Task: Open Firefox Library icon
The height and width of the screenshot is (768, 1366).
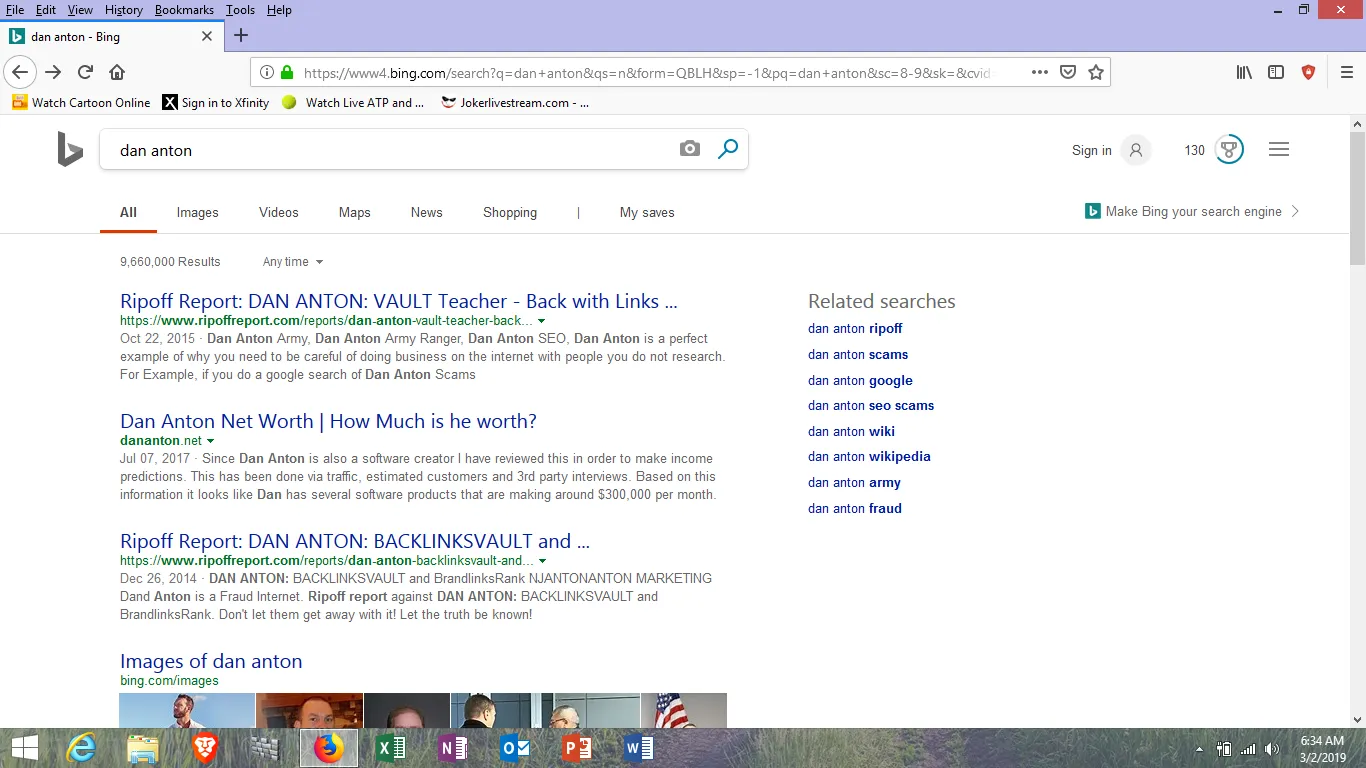Action: pyautogui.click(x=1244, y=72)
